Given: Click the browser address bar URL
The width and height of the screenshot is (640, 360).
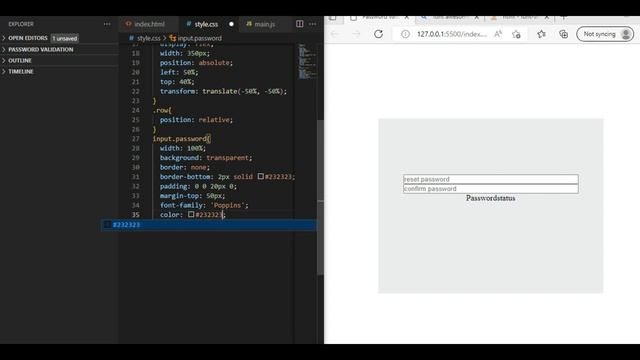Looking at the screenshot, I should pos(452,34).
